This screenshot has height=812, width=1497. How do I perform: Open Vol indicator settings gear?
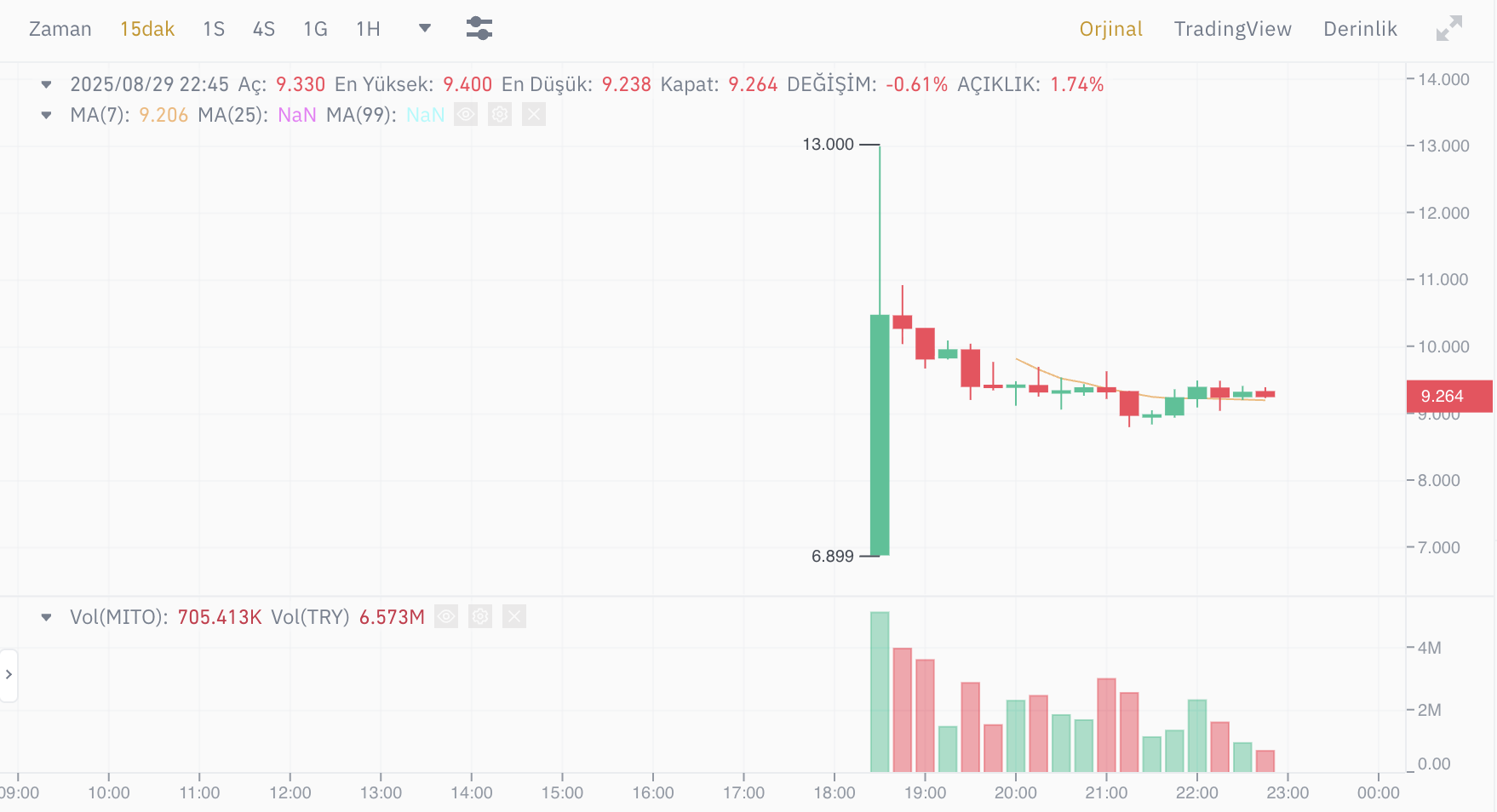479,617
